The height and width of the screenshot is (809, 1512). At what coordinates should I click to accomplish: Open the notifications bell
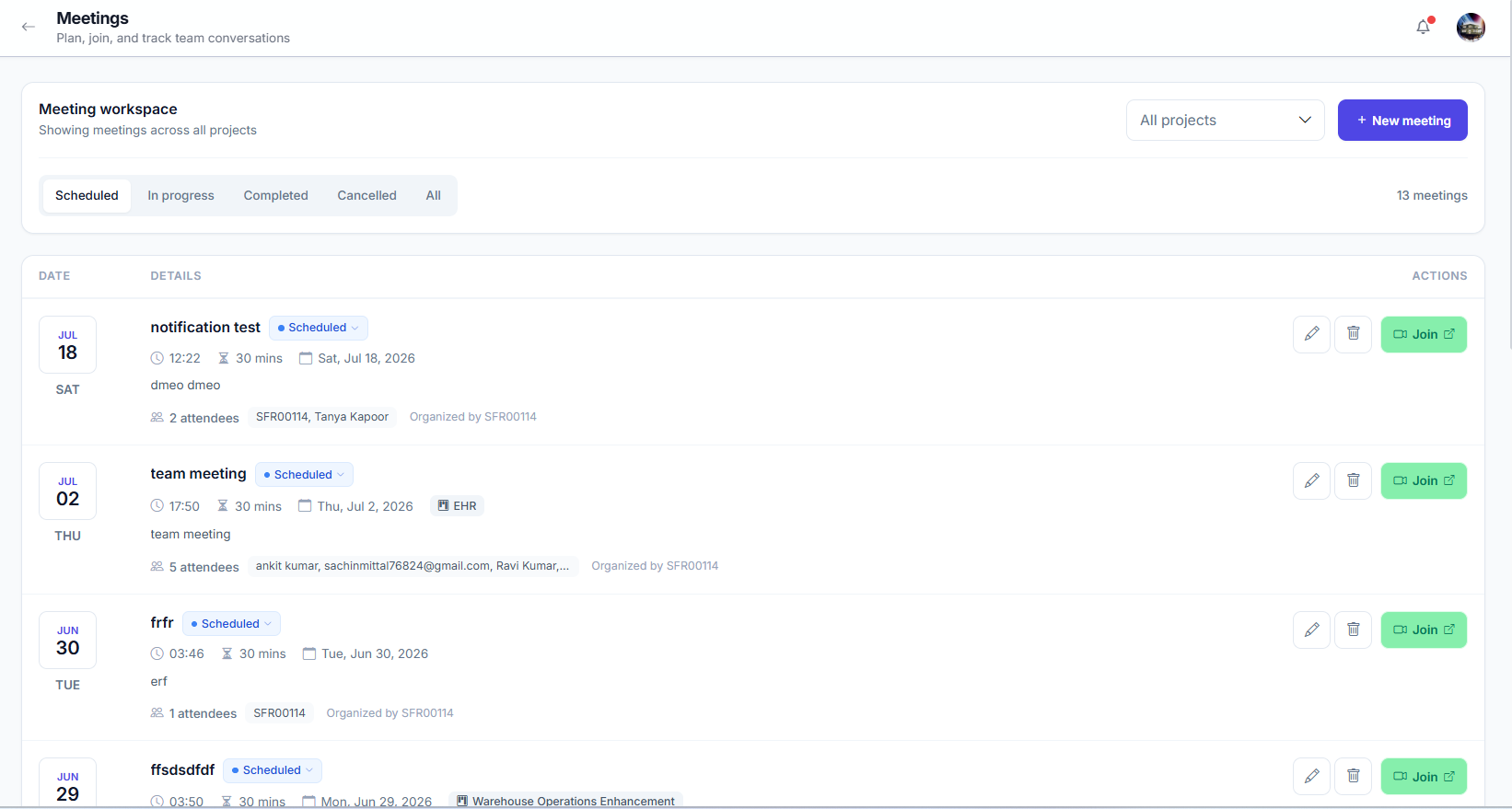(x=1424, y=27)
